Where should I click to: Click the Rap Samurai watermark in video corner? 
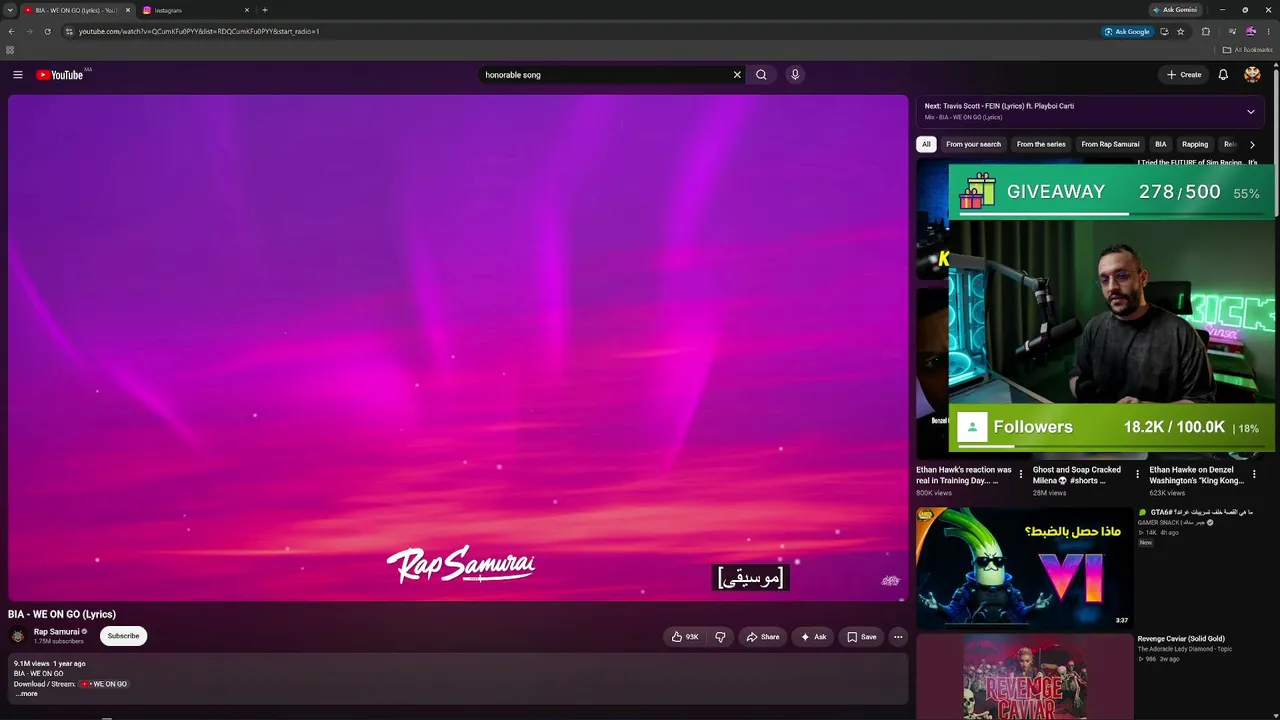coord(890,581)
